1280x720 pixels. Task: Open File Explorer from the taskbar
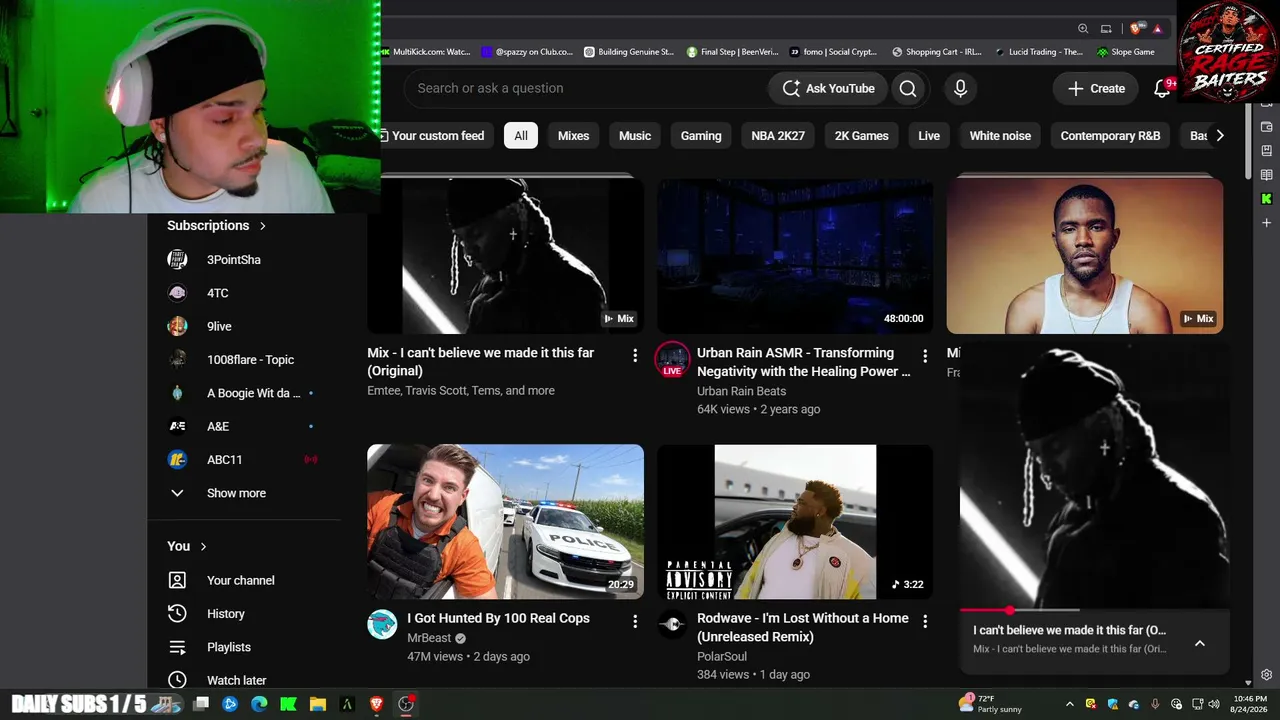(318, 704)
